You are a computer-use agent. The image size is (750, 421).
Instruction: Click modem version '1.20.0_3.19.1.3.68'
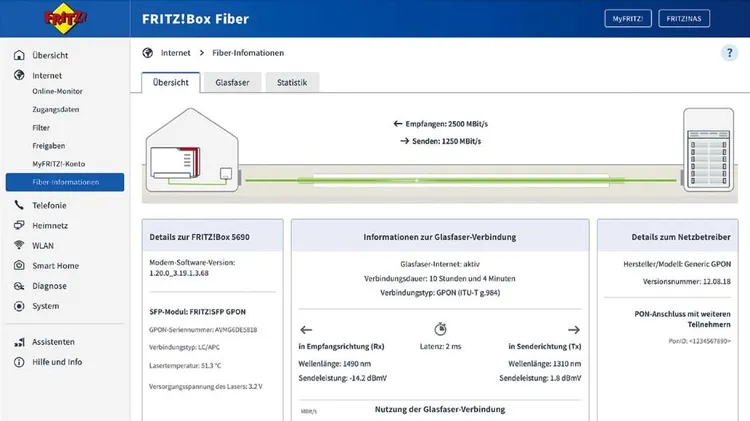tap(179, 273)
